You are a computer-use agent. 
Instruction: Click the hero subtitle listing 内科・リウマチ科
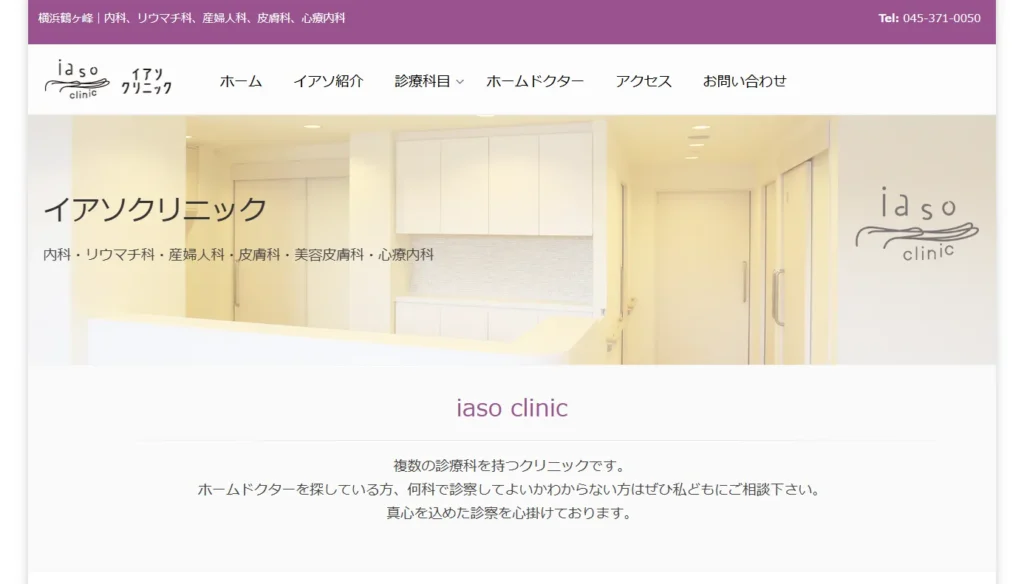click(x=238, y=255)
